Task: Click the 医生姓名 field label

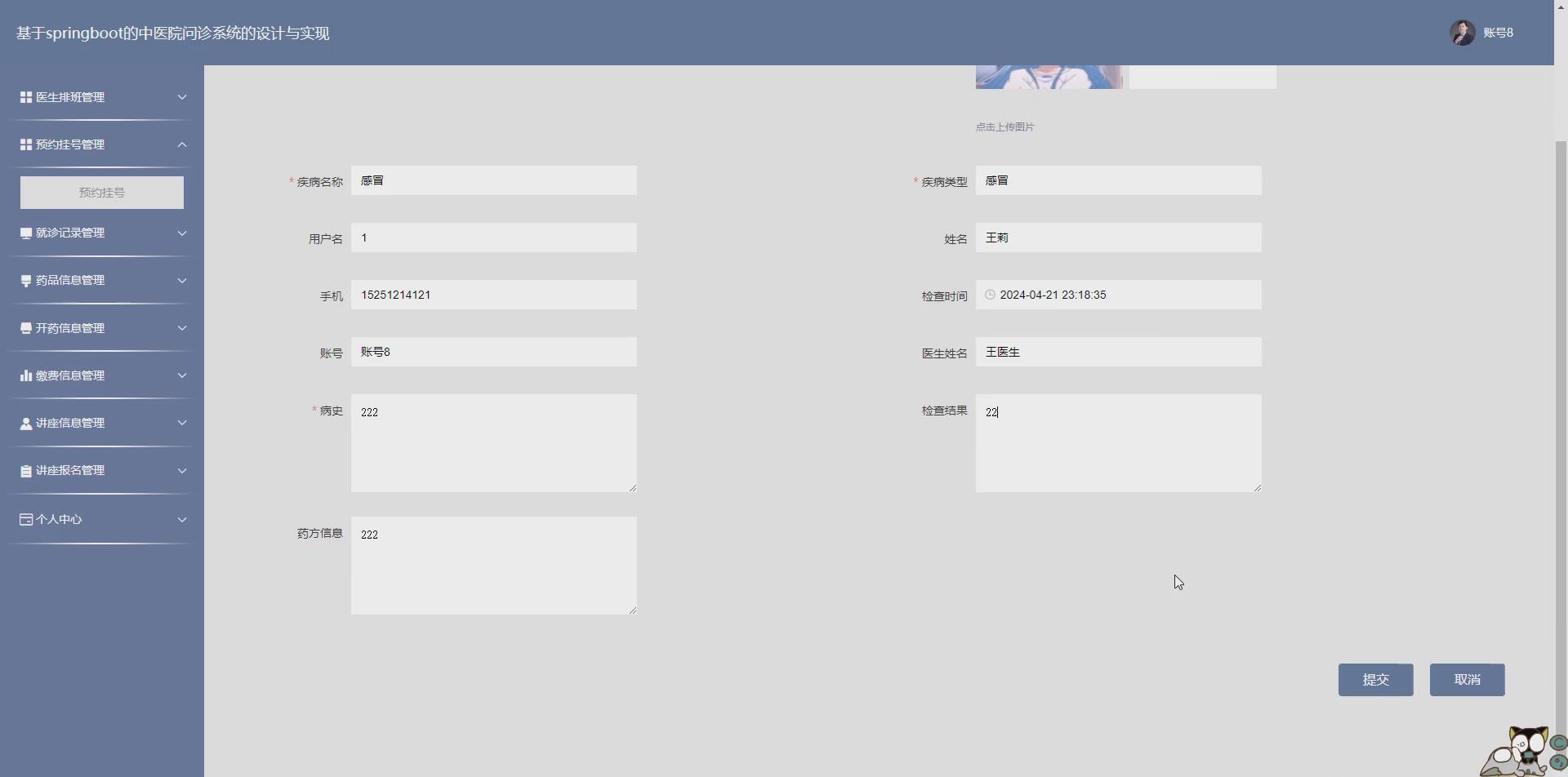Action: pos(945,353)
